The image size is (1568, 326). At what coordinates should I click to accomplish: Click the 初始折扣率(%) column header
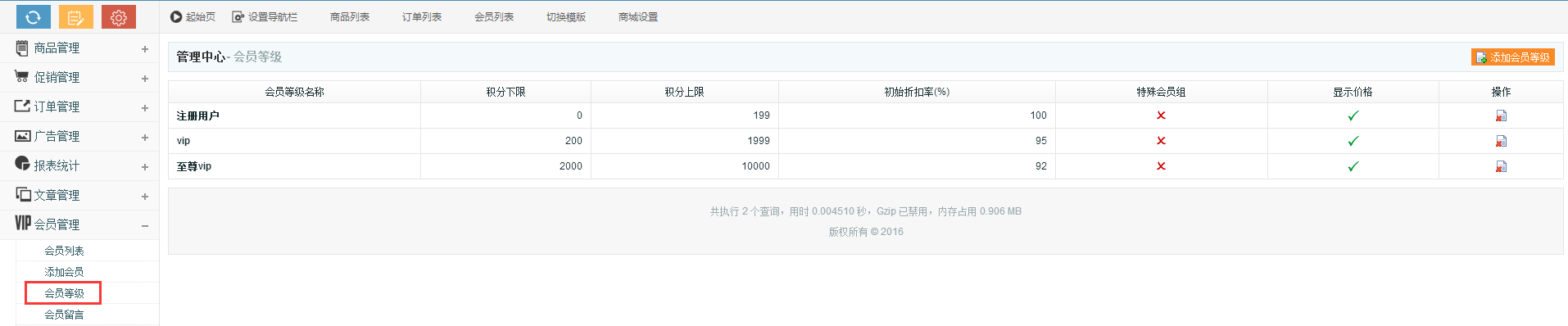point(917,92)
